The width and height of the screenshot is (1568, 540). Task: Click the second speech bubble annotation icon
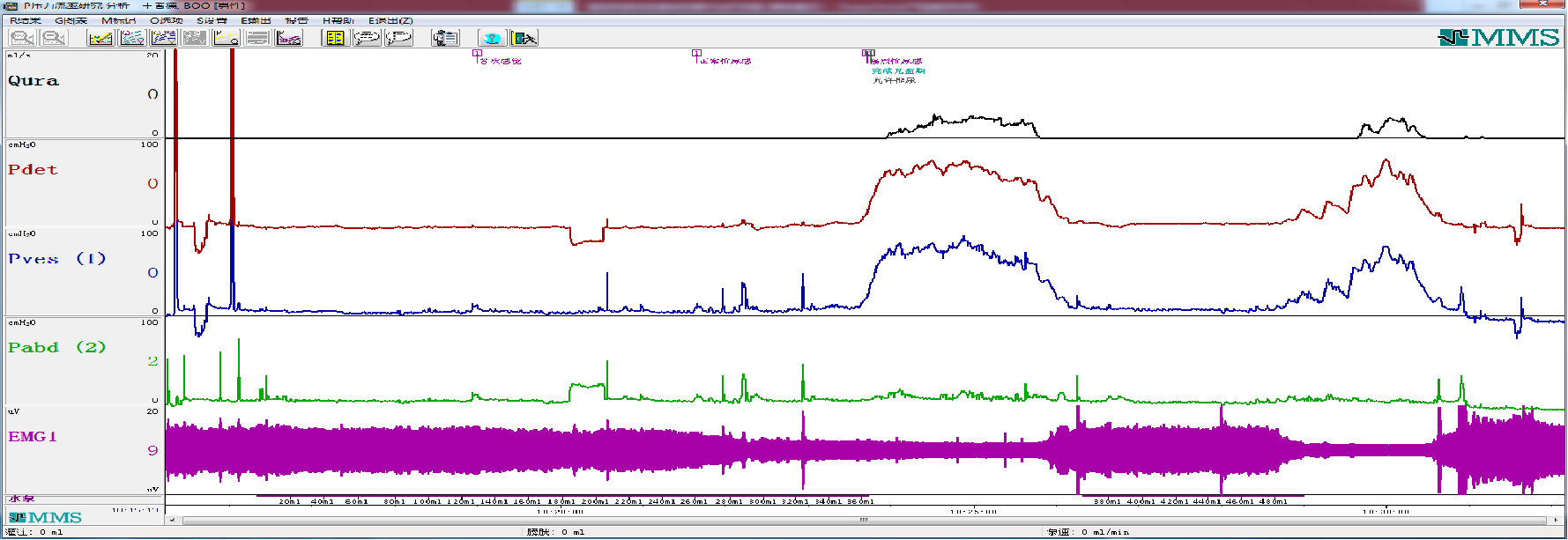click(398, 38)
